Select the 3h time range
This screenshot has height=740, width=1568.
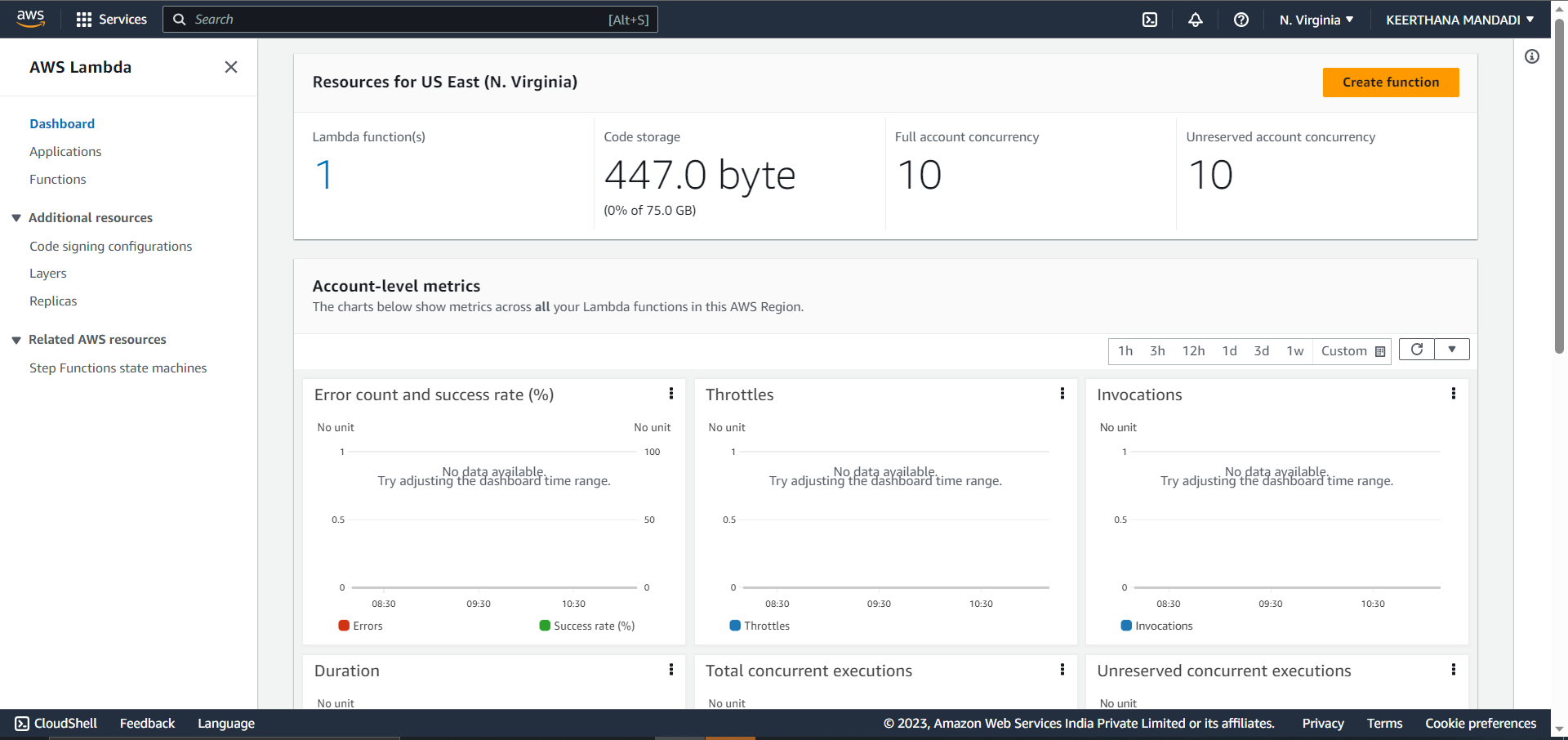pyautogui.click(x=1156, y=350)
